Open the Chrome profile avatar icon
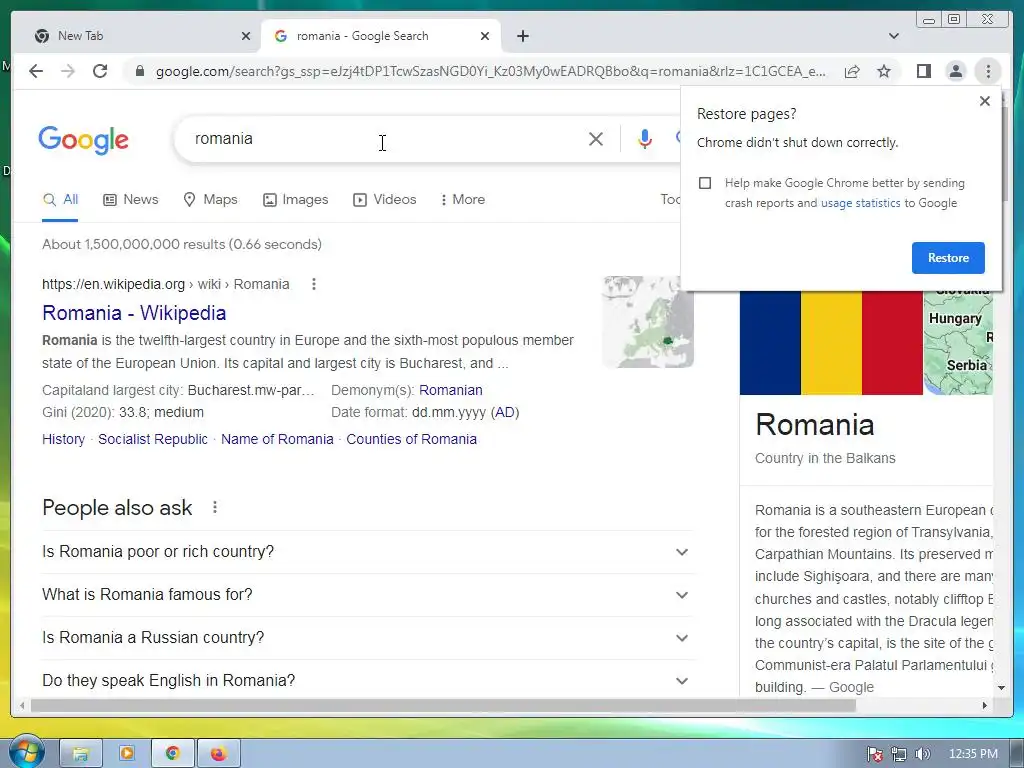 click(955, 71)
